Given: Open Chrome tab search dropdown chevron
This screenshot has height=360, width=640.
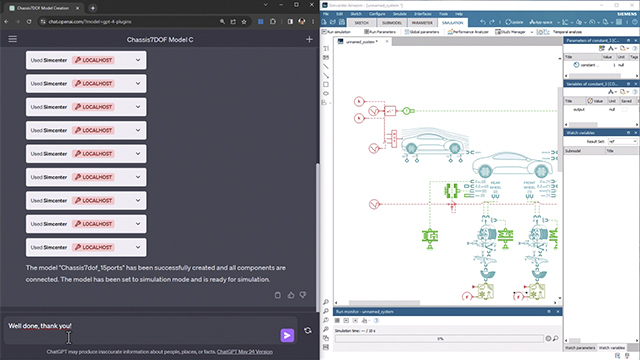Looking at the screenshot, I should click(x=265, y=5).
